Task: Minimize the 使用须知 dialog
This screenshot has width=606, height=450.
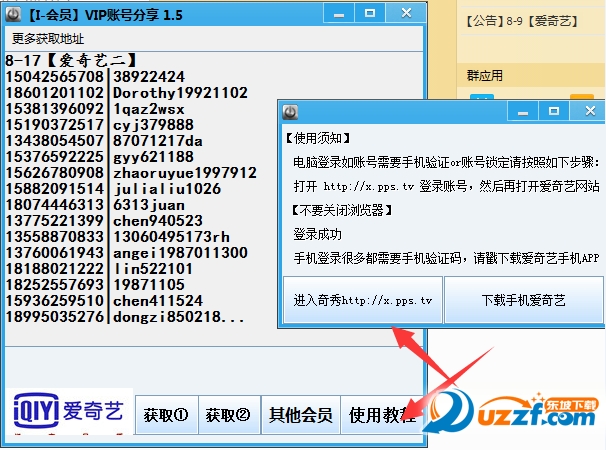Action: pyautogui.click(x=523, y=112)
